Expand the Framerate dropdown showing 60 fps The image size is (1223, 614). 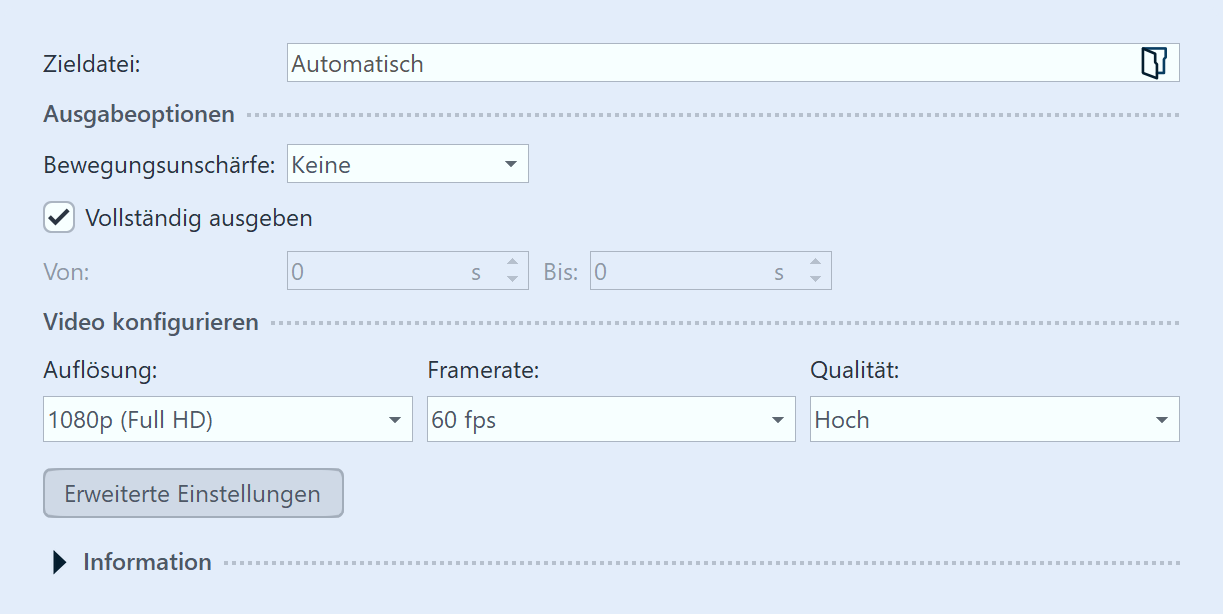611,420
